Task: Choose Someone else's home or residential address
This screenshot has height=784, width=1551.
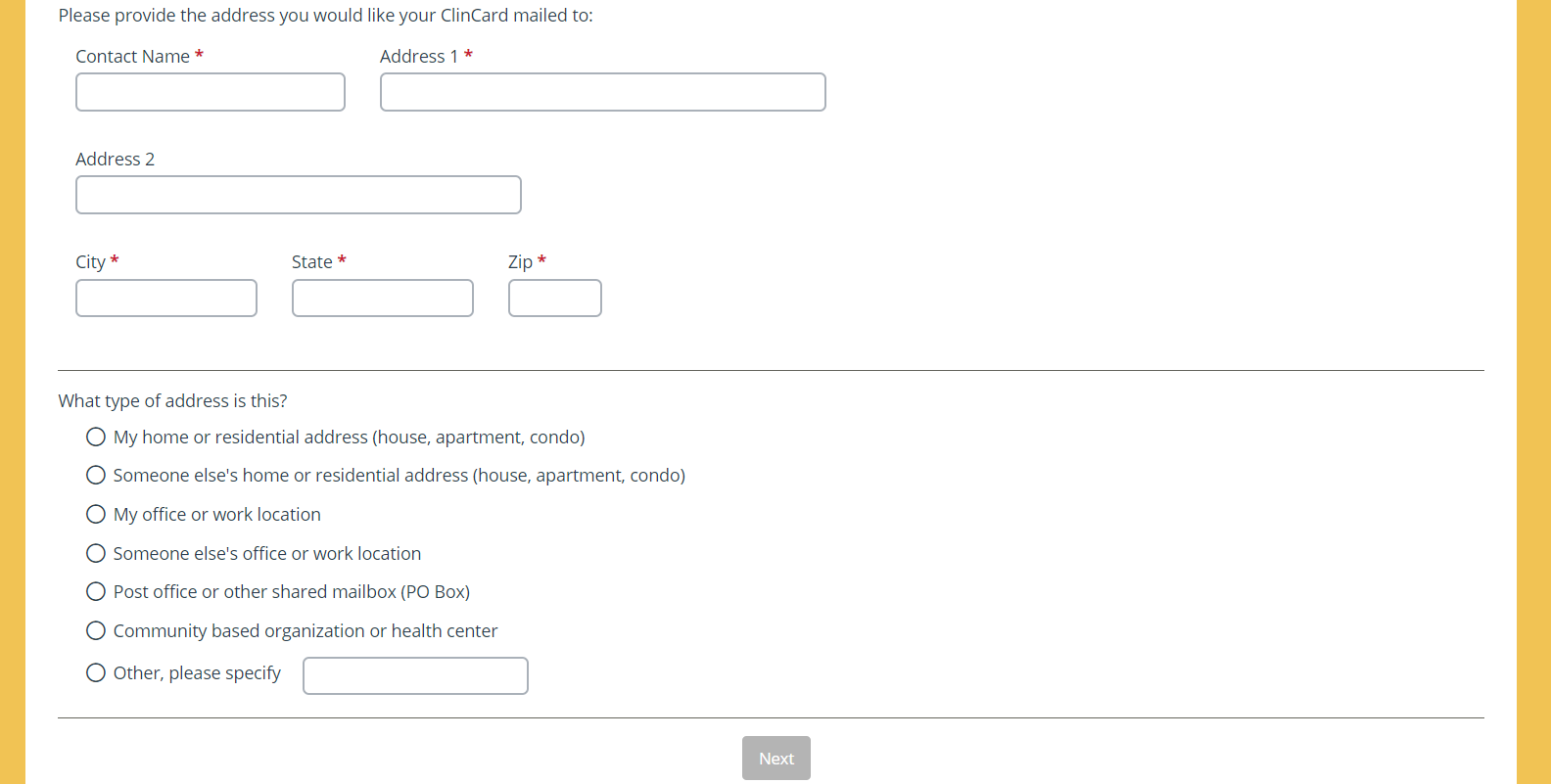Action: (x=96, y=475)
